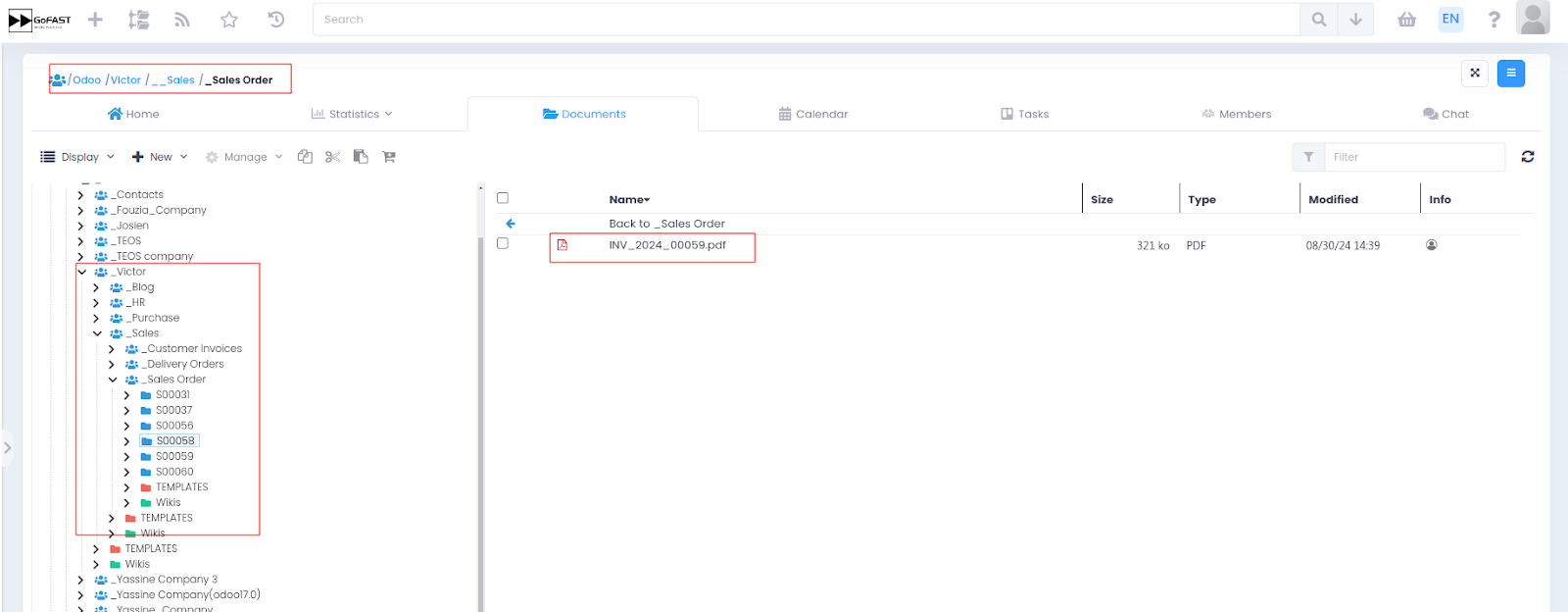Open the Members tab
This screenshot has height=612, width=1568.
[1237, 114]
